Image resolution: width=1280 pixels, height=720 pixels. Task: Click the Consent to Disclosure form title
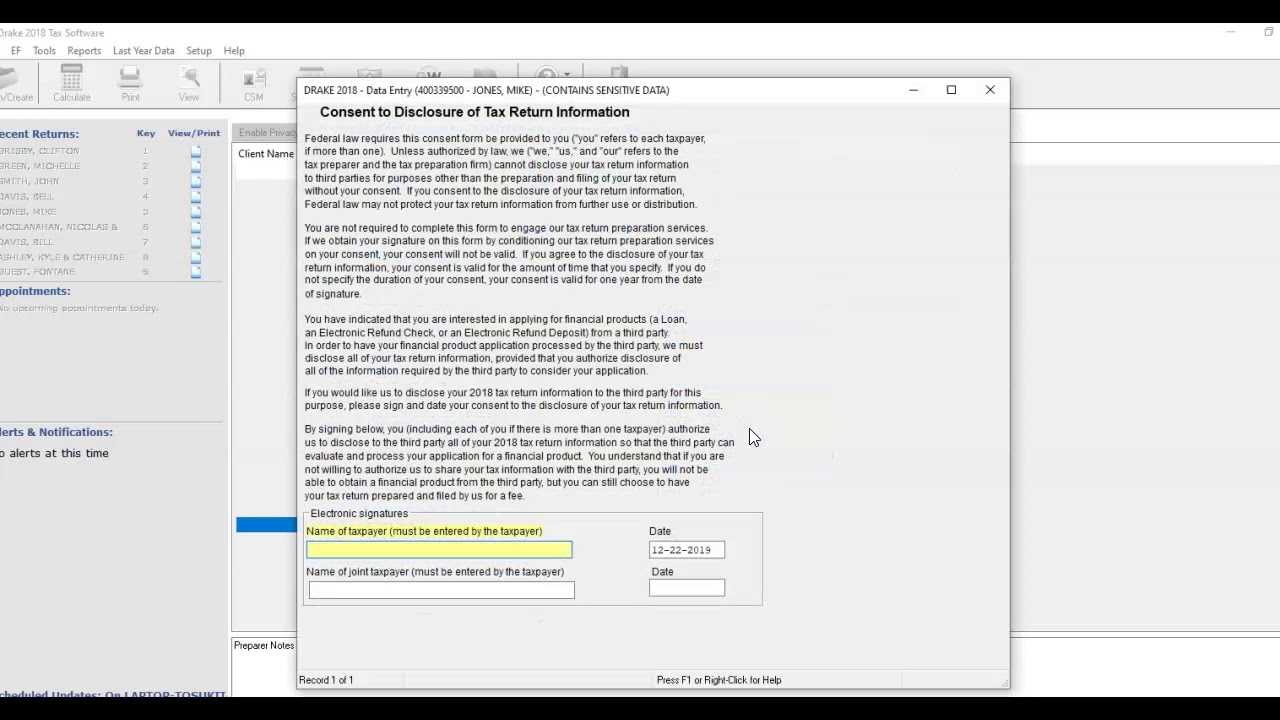click(475, 112)
